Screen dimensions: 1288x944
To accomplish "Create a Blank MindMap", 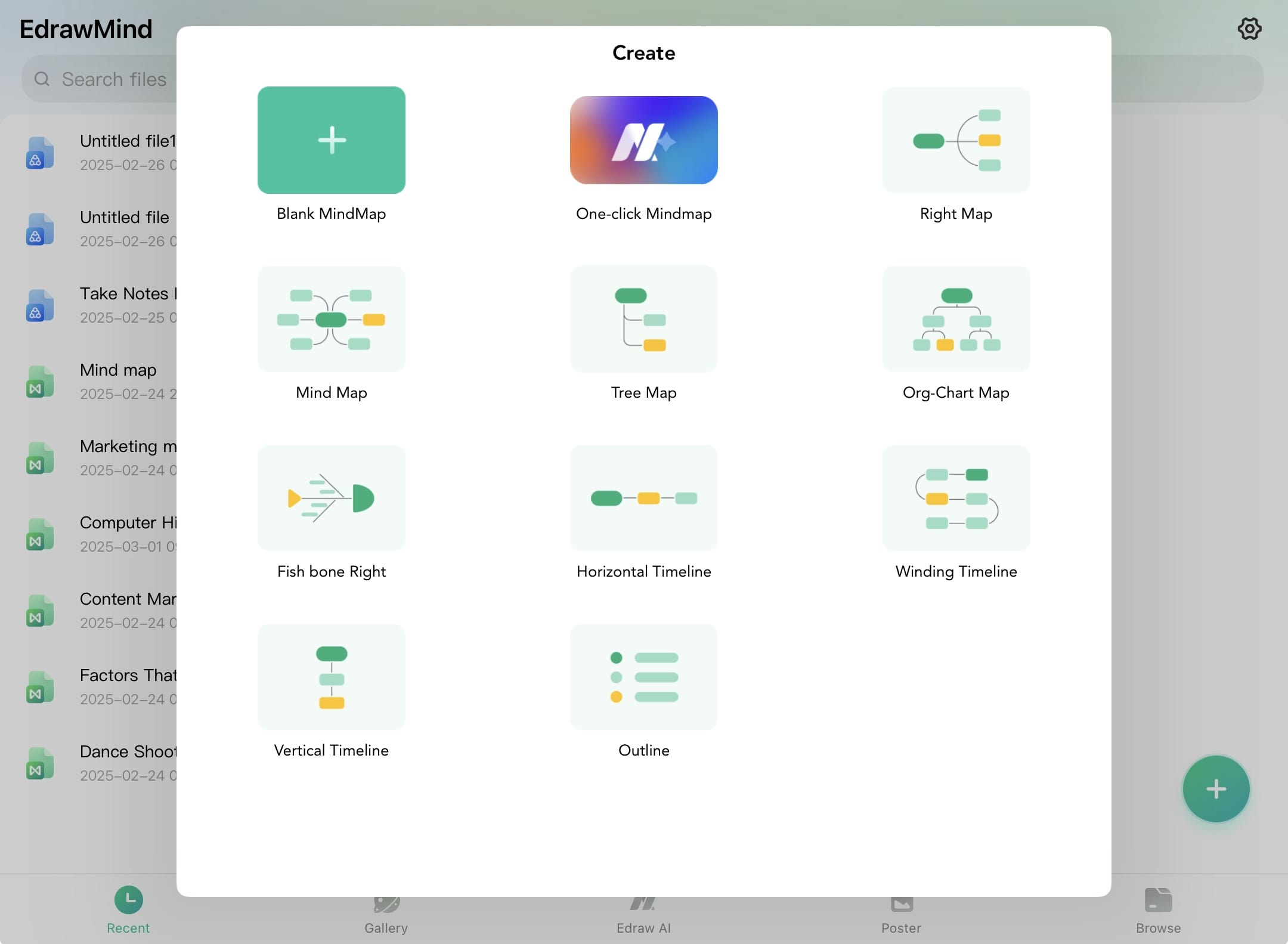I will click(x=331, y=140).
